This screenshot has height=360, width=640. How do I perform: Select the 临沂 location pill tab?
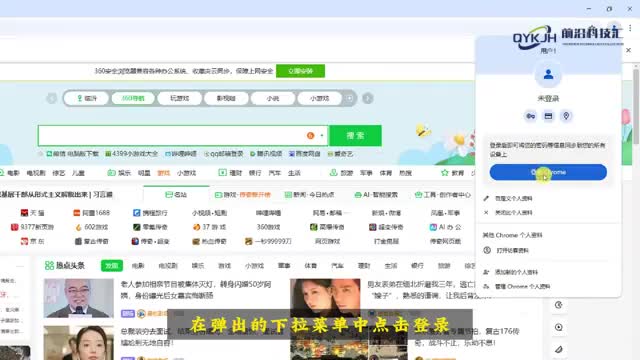point(87,98)
